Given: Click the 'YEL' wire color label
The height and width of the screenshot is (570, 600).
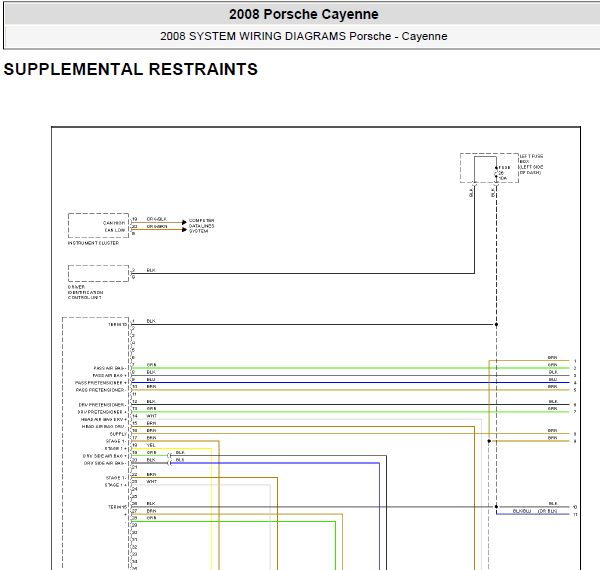Looking at the screenshot, I should [151, 445].
